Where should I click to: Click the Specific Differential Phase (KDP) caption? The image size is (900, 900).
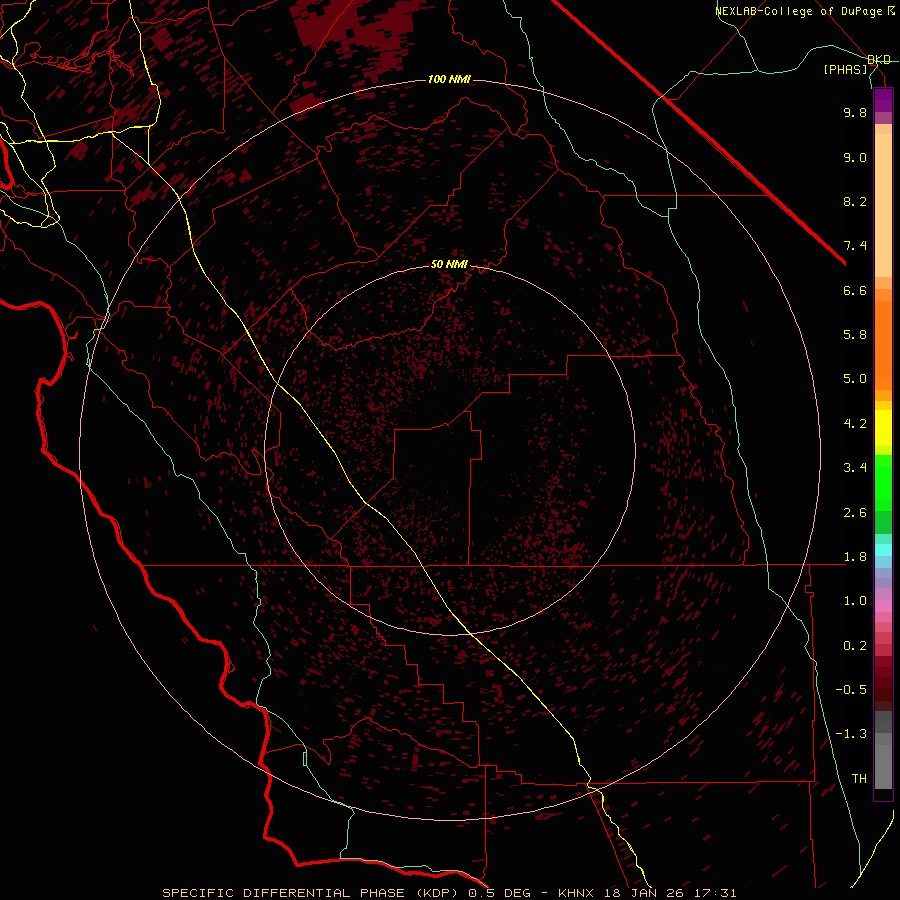coord(312,893)
